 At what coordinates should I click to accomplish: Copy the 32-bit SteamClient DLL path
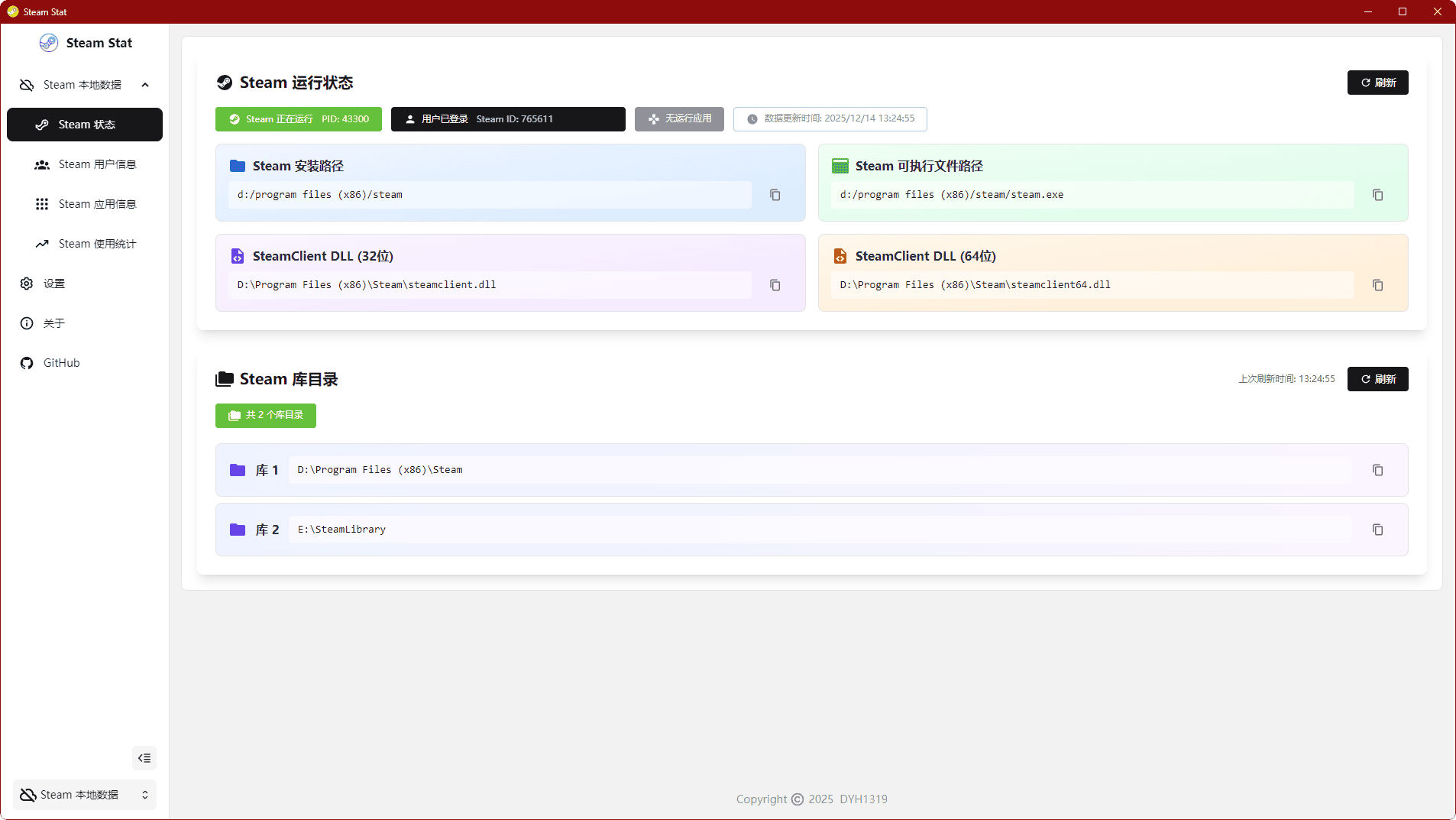click(x=775, y=285)
